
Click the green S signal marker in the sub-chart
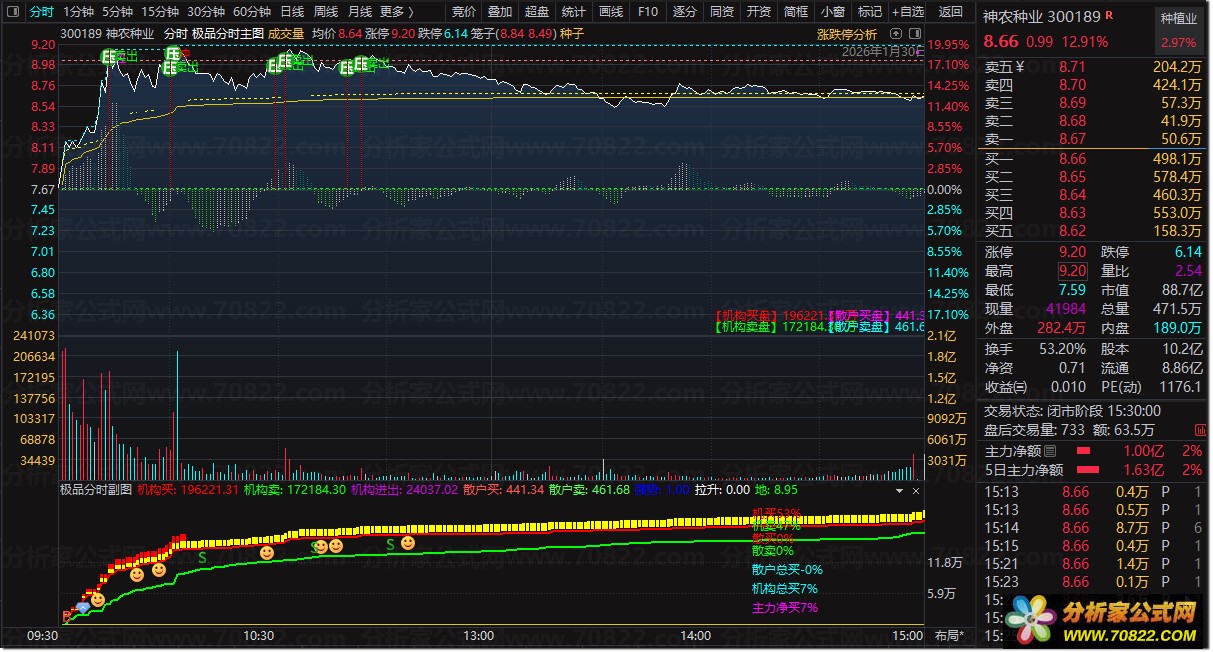tap(203, 557)
